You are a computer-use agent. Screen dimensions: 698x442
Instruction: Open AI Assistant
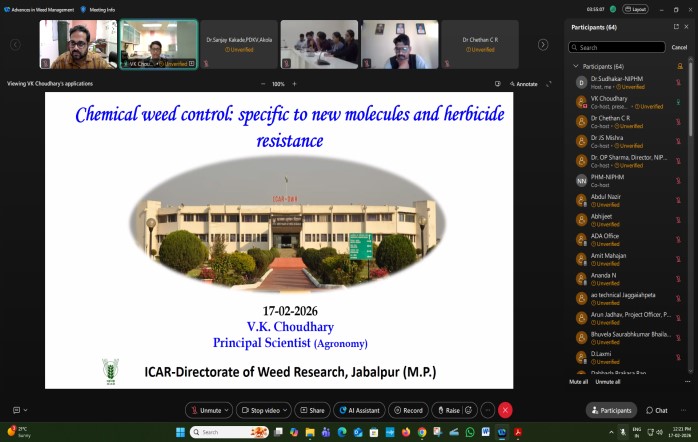[x=359, y=410]
